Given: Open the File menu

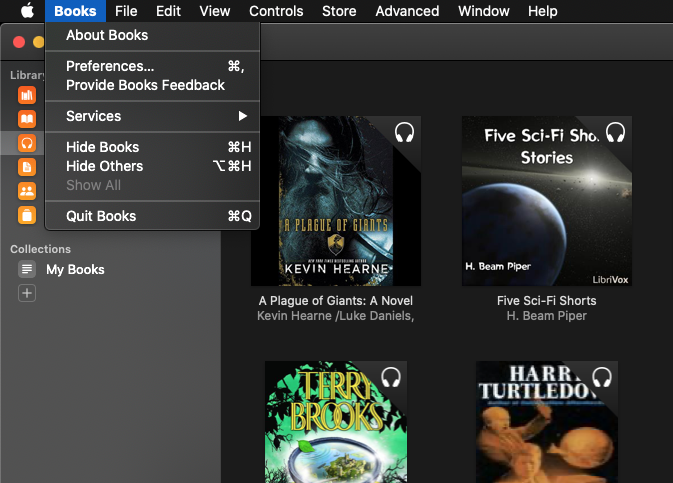Looking at the screenshot, I should pos(126,11).
